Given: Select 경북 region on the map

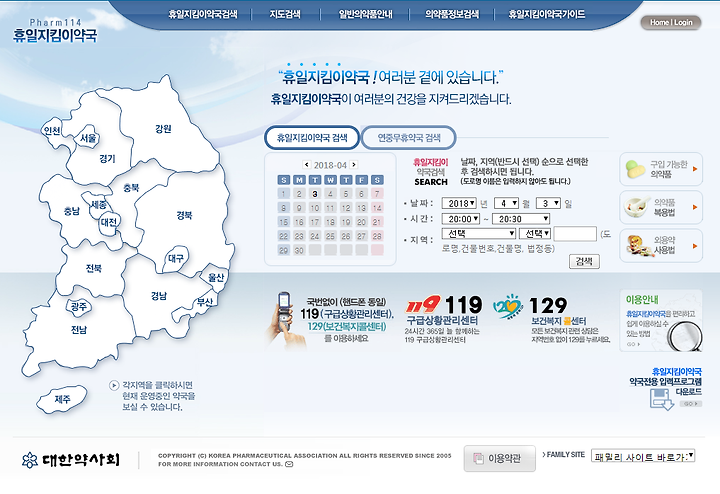Looking at the screenshot, I should [184, 215].
